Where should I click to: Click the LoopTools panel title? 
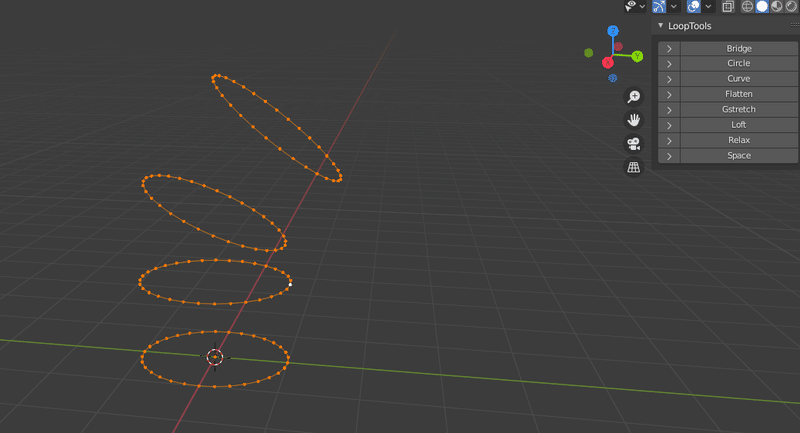(689, 26)
